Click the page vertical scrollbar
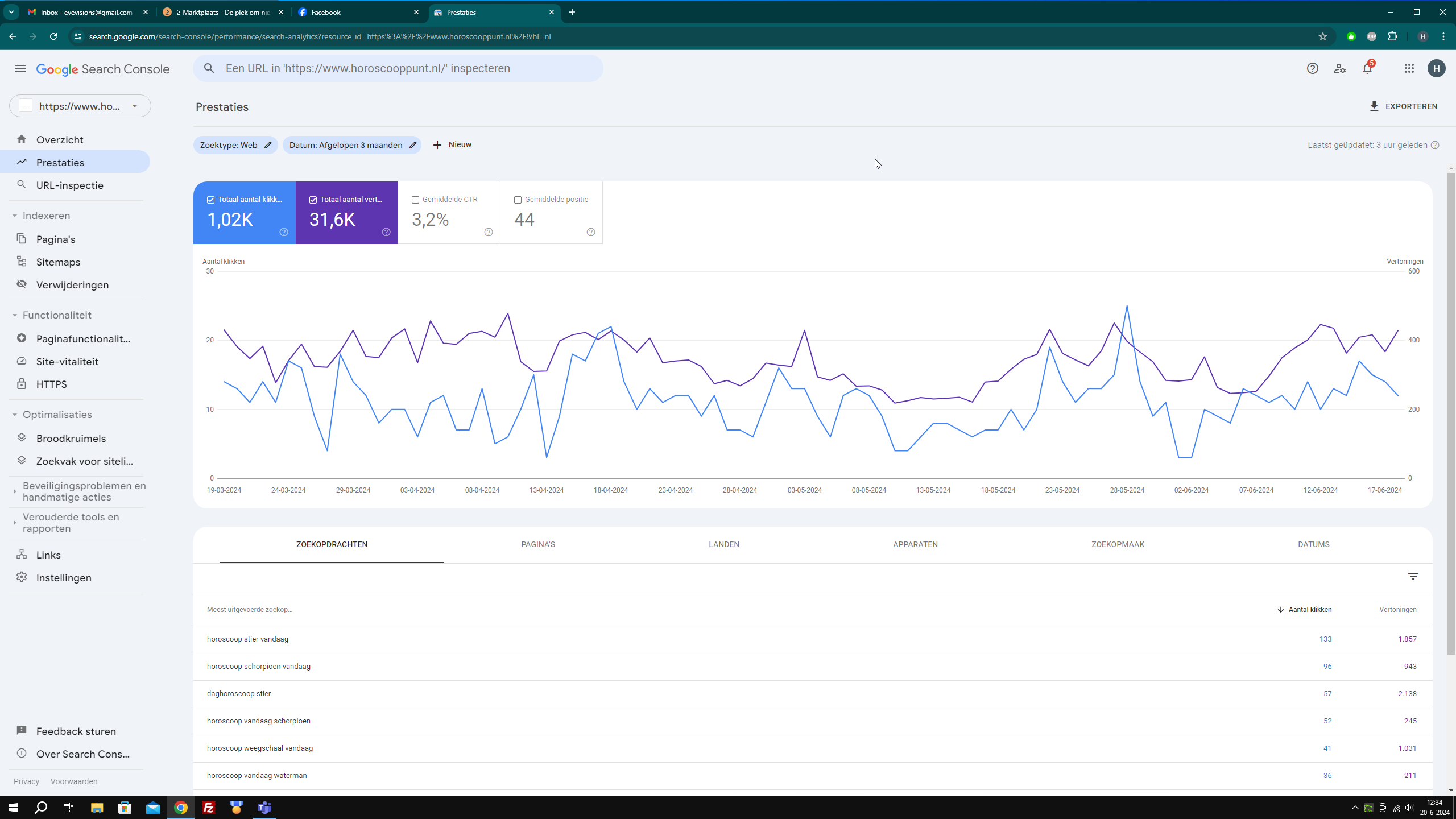1456x819 pixels. [1451, 412]
